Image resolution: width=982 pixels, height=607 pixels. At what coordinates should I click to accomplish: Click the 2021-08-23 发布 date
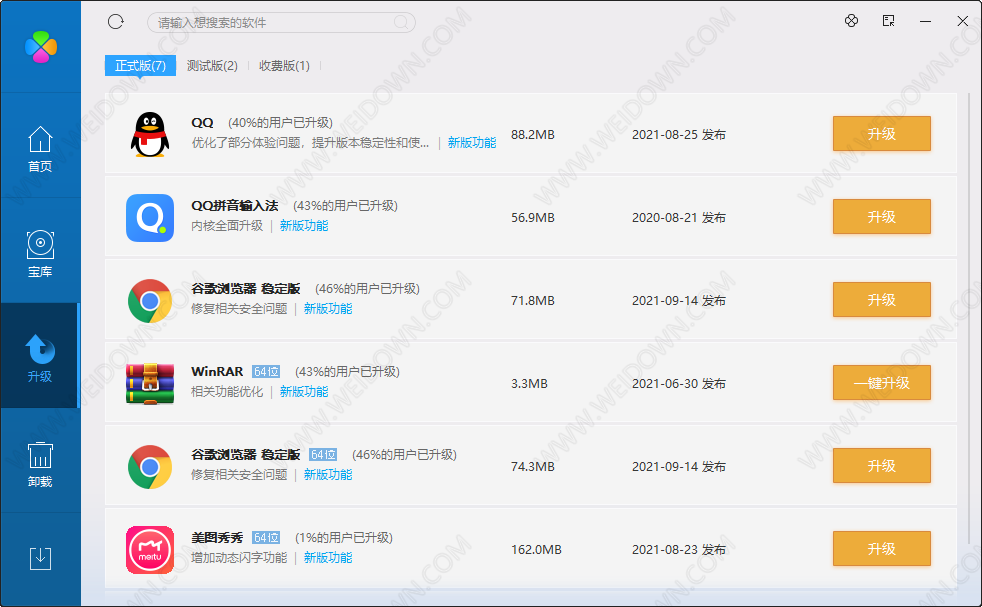679,549
